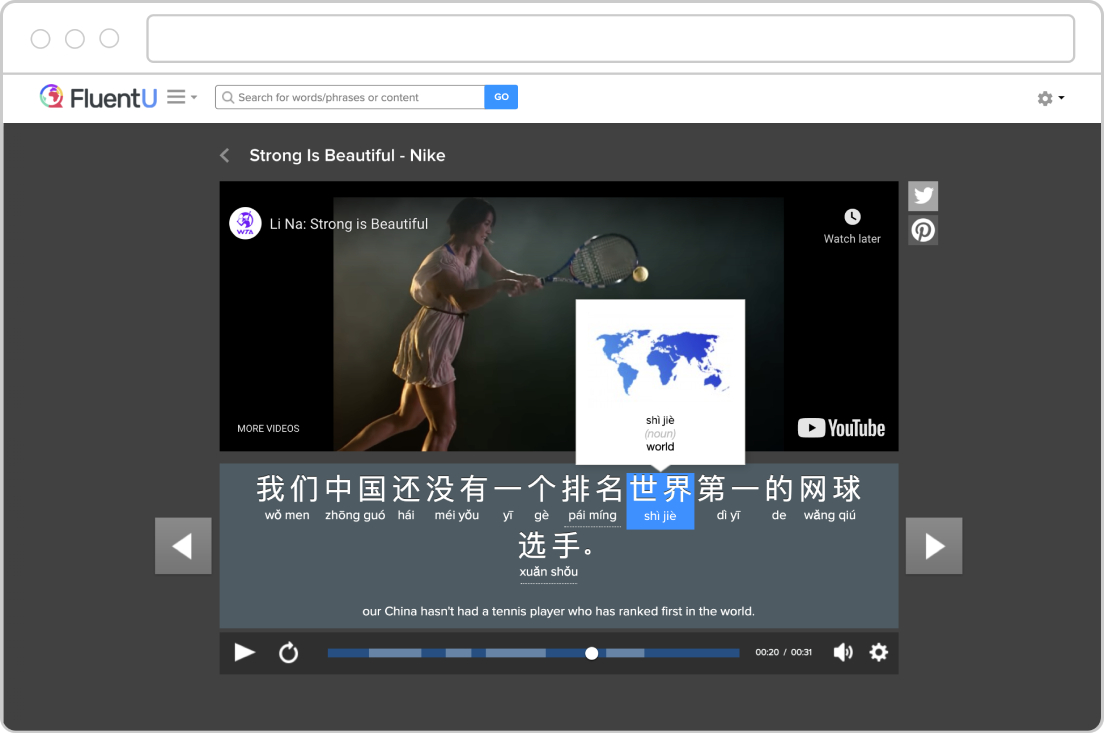This screenshot has width=1104, height=733.
Task: Go back using the arrow beside the video title
Action: click(224, 155)
